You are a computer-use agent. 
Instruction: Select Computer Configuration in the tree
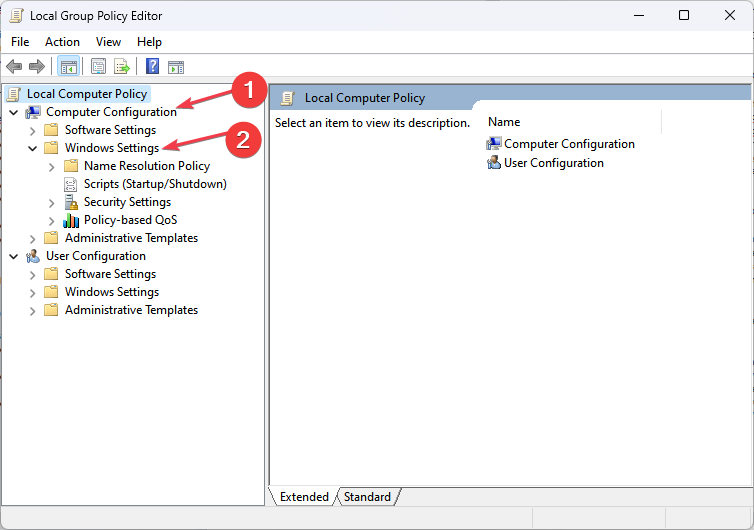point(111,112)
